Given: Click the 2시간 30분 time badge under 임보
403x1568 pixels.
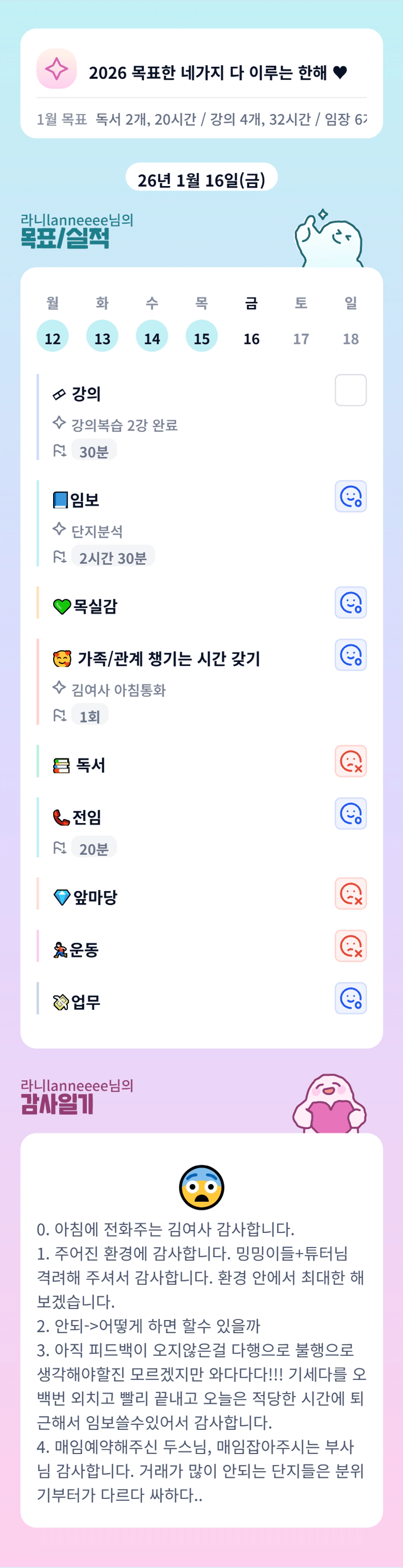Looking at the screenshot, I should (113, 557).
